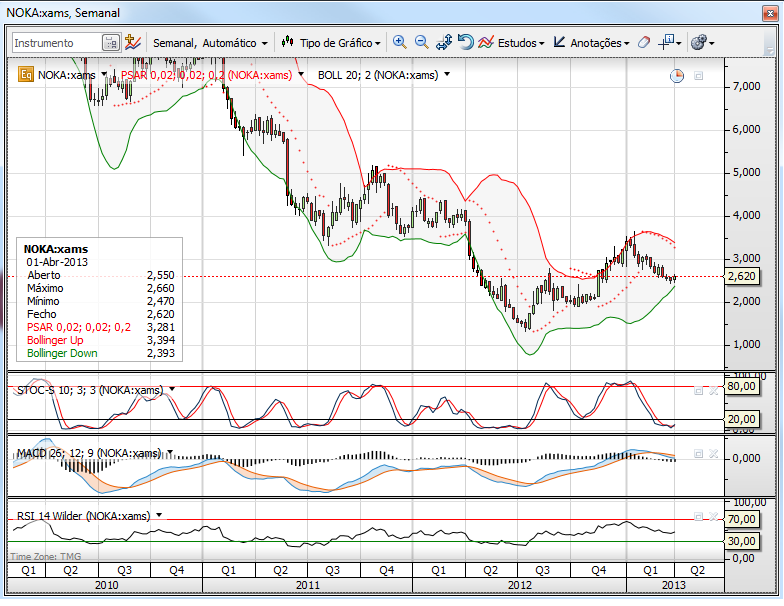This screenshot has height=606, width=784.
Task: Select the eraser tool icon
Action: [x=644, y=42]
